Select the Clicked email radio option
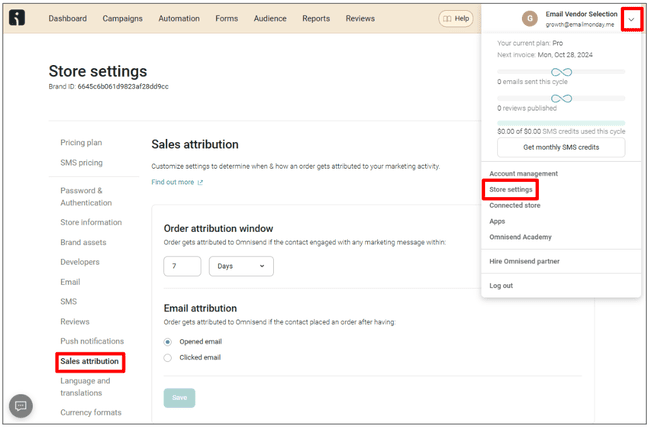650x427 pixels. click(x=167, y=358)
